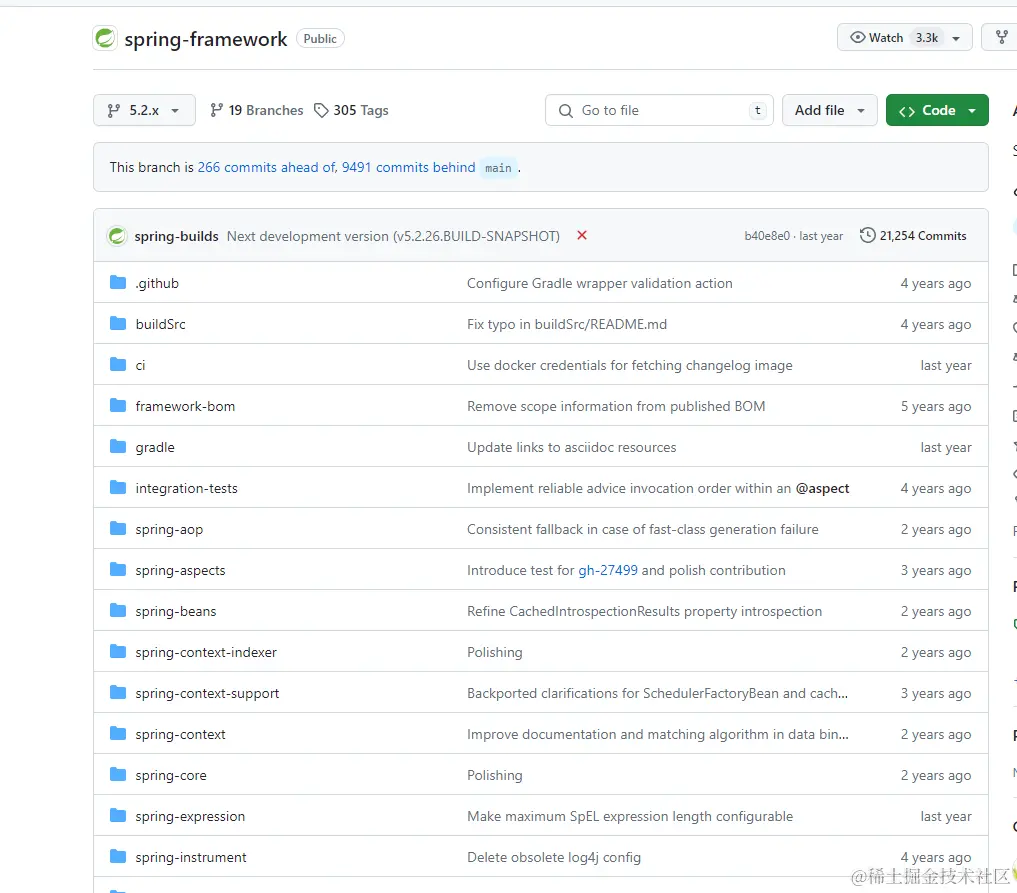
Task: Click the spring-context-support folder icon
Action: 118,693
